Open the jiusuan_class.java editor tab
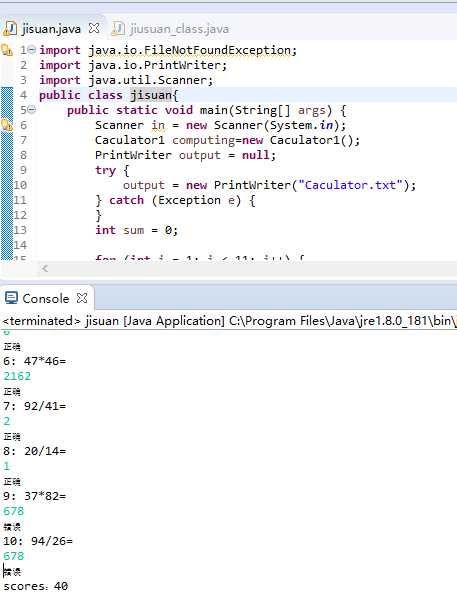The image size is (457, 604). 179,29
